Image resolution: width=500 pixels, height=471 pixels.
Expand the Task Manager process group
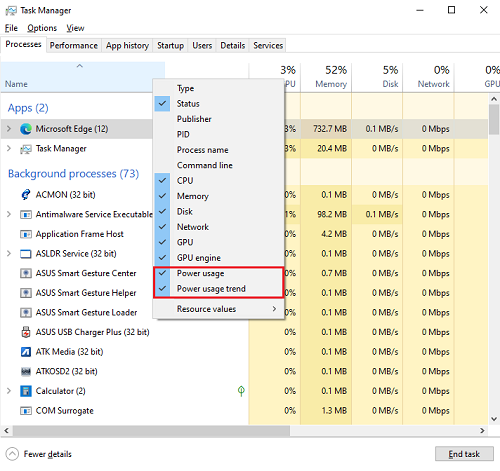(x=9, y=149)
